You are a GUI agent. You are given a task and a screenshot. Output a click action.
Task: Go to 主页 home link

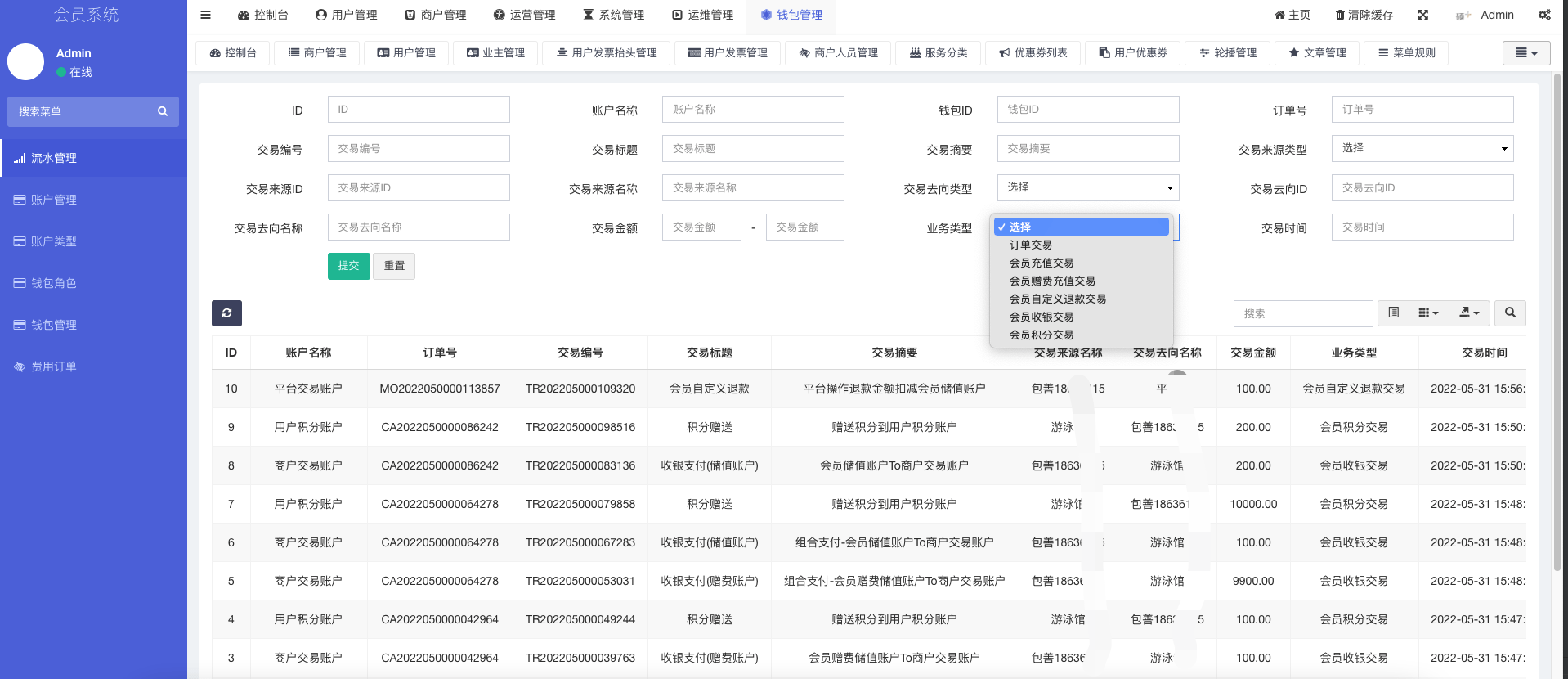coord(1292,15)
